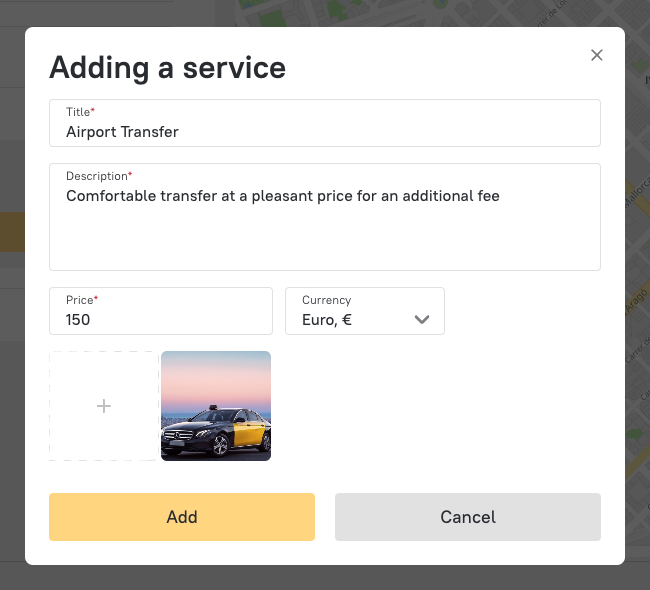The width and height of the screenshot is (650, 590).
Task: Expand the Currency dropdown chevron
Action: [422, 320]
